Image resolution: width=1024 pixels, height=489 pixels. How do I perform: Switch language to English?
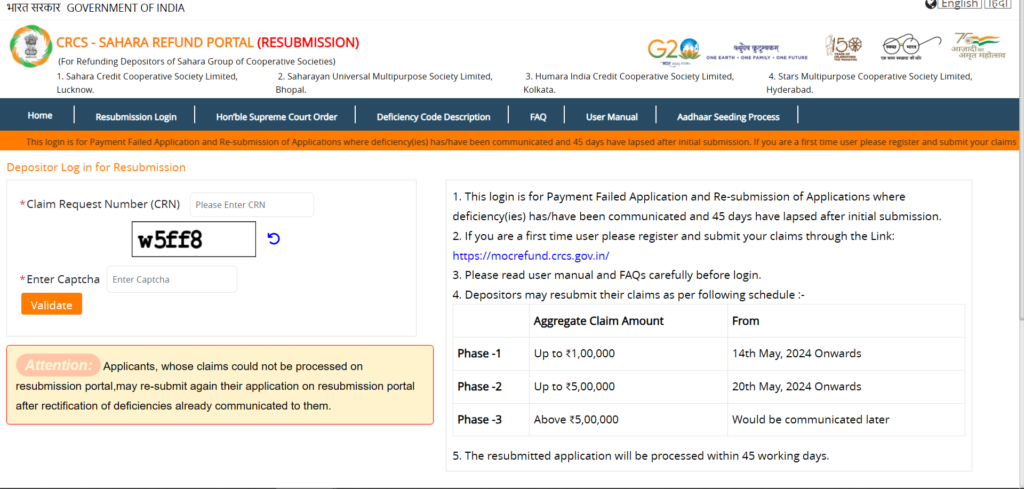[959, 5]
